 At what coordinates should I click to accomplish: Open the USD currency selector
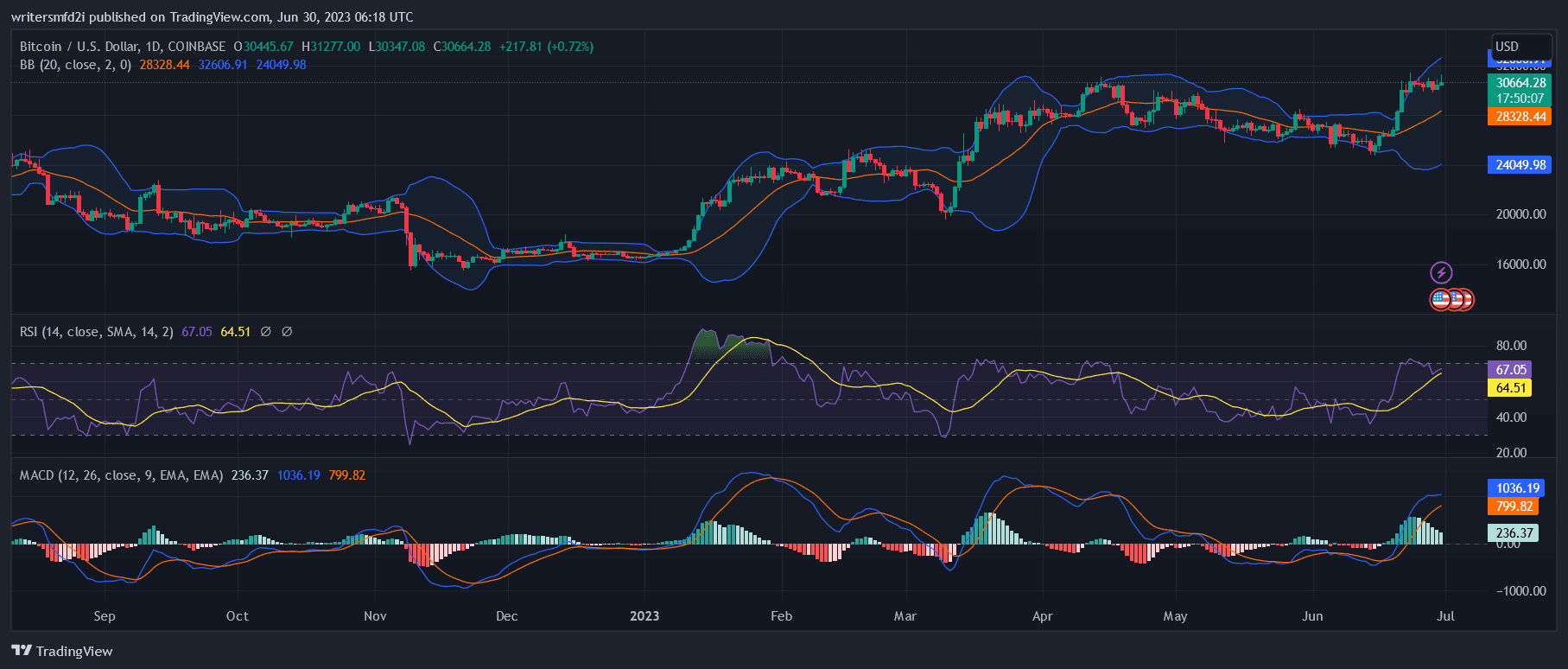[1508, 47]
